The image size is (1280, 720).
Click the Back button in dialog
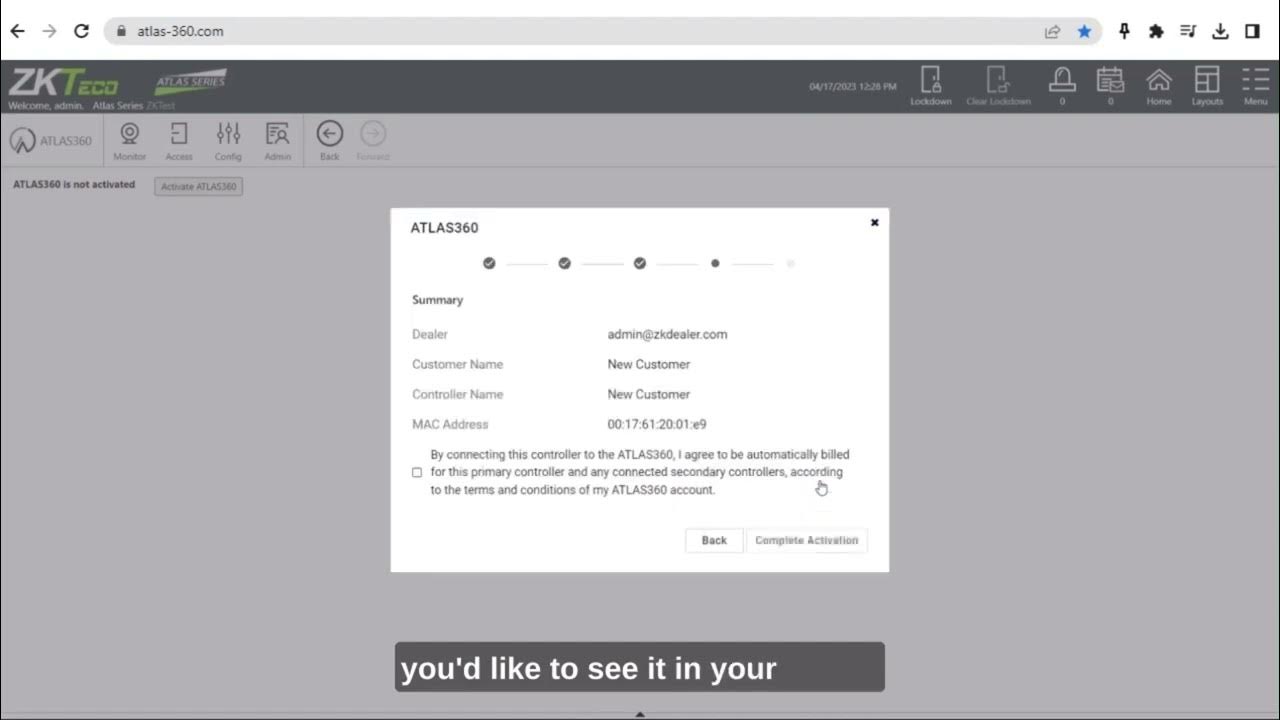point(714,540)
